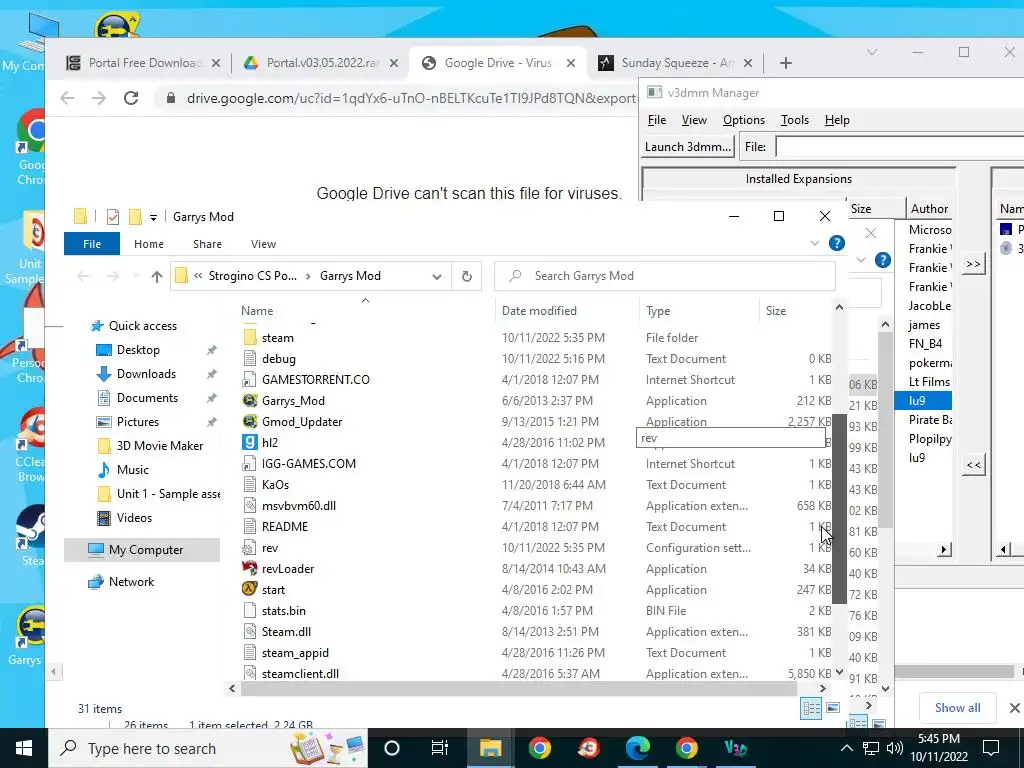Sort files by Type column

658,311
